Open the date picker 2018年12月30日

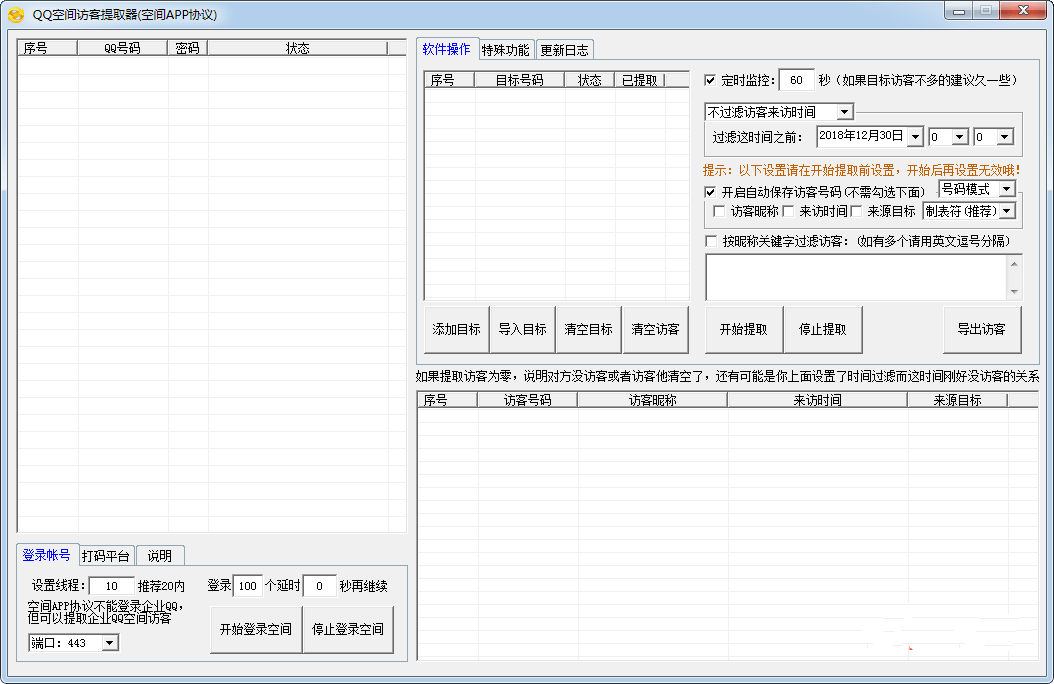915,137
